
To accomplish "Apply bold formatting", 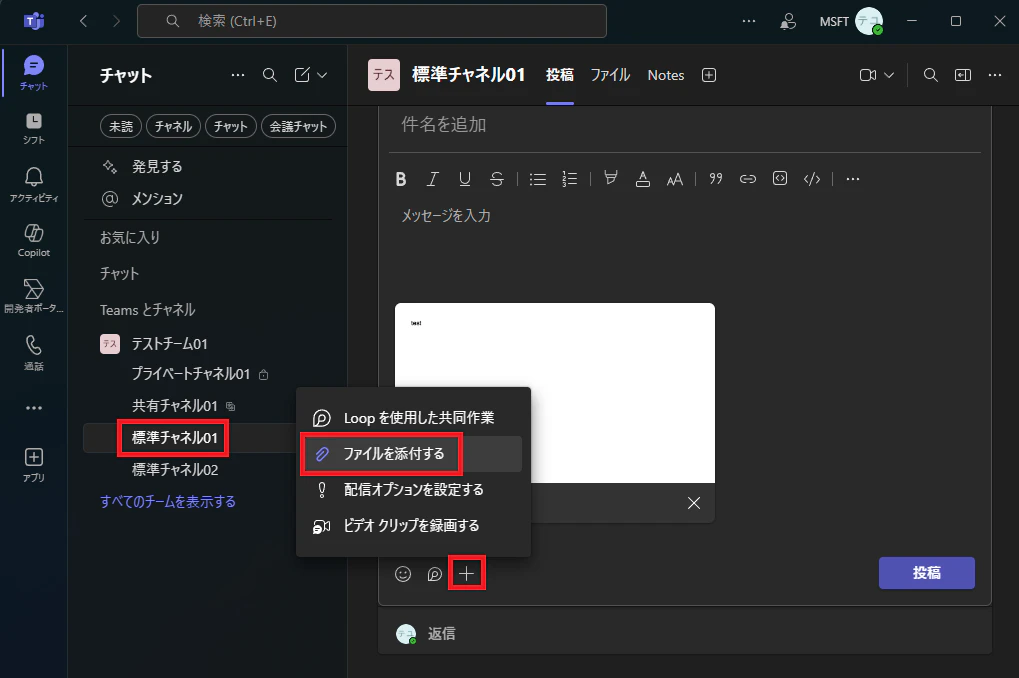I will pos(401,179).
